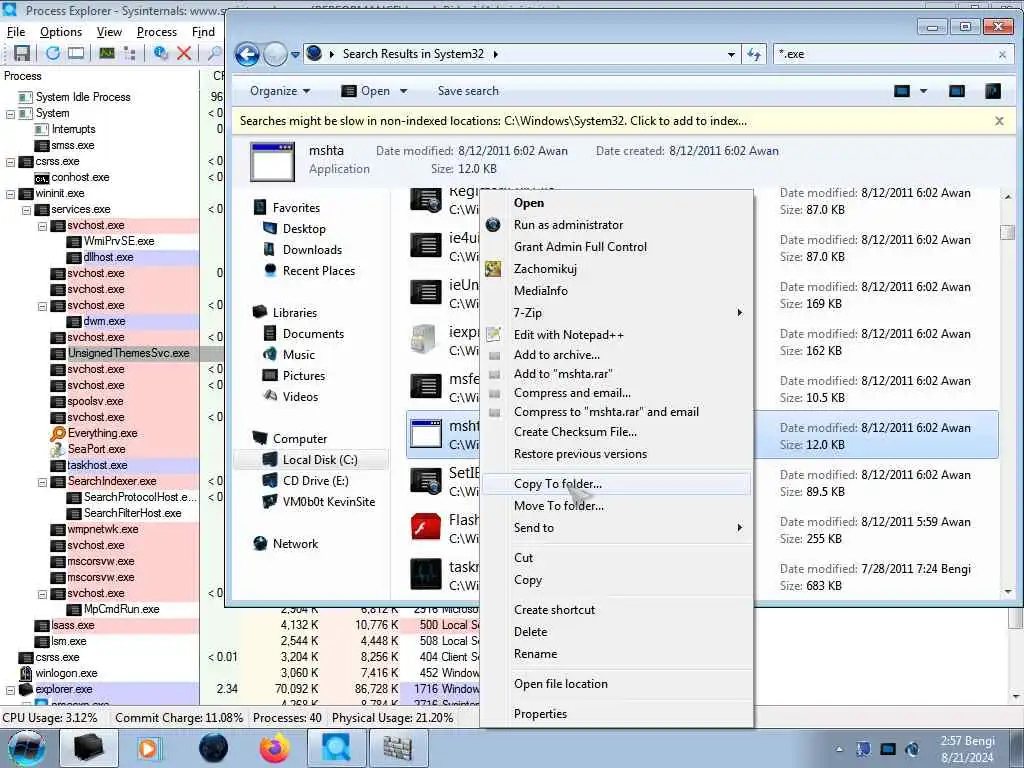Select Recent Places in Favorites

point(319,270)
